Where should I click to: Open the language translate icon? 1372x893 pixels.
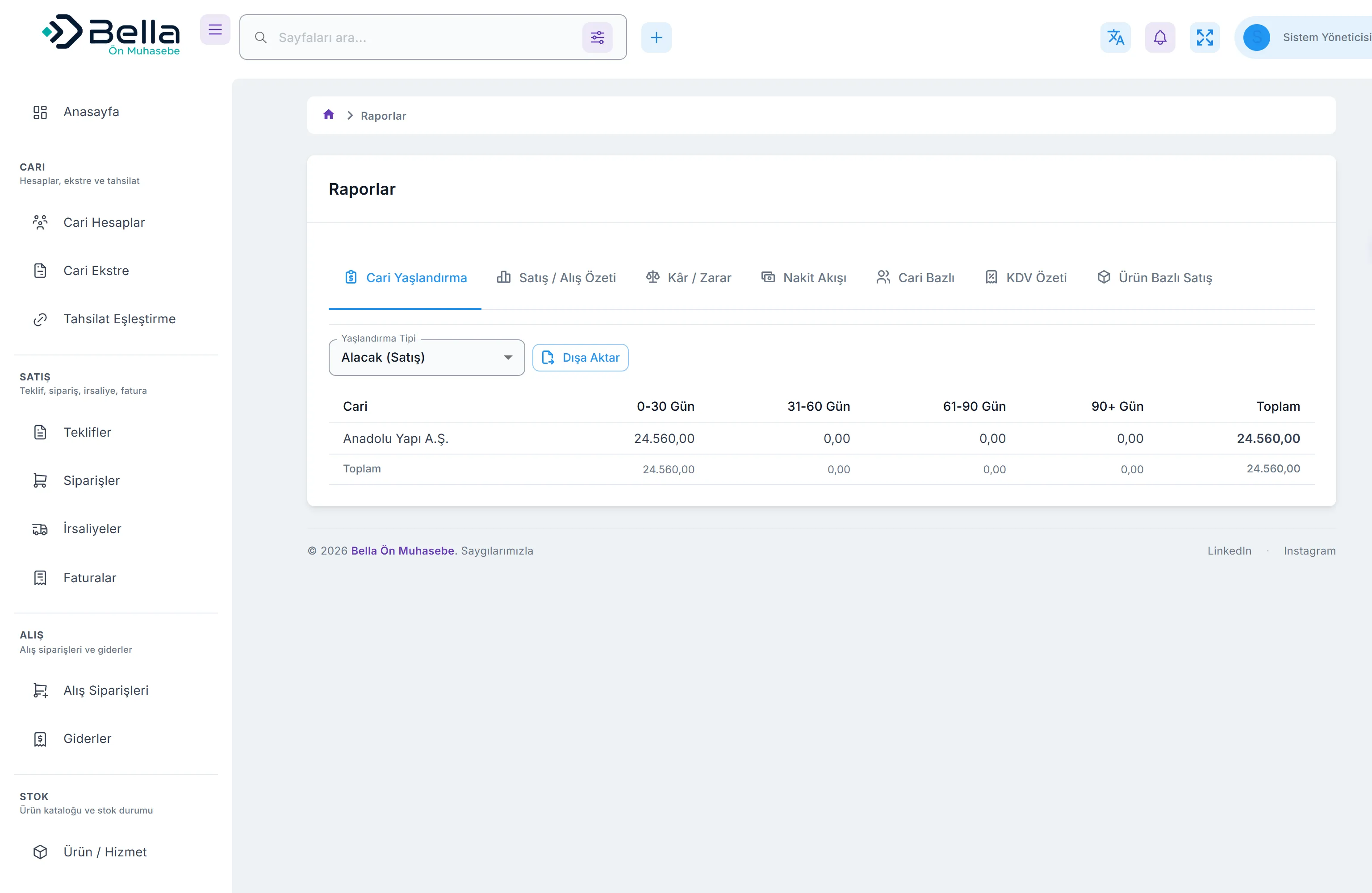point(1116,38)
